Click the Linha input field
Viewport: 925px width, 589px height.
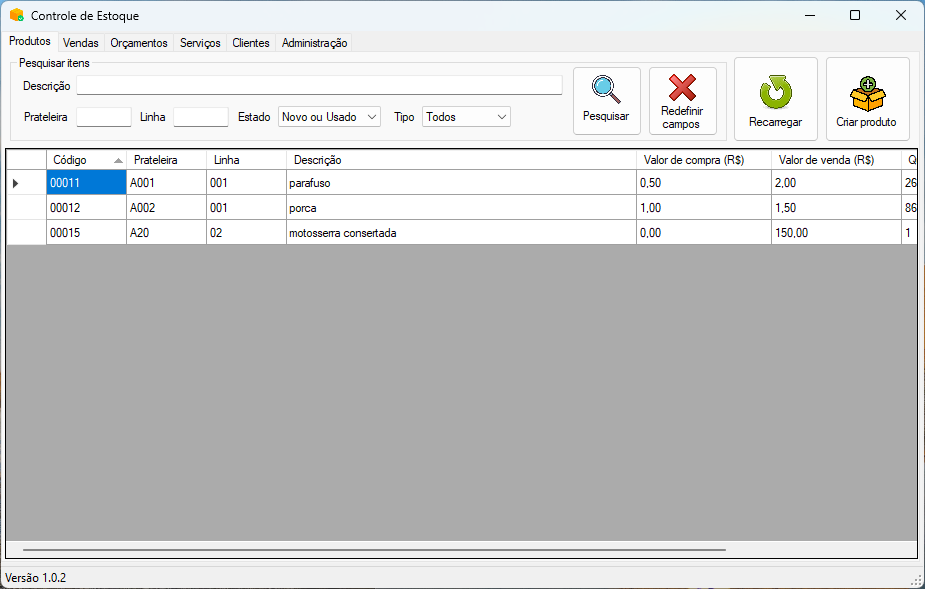tap(201, 117)
